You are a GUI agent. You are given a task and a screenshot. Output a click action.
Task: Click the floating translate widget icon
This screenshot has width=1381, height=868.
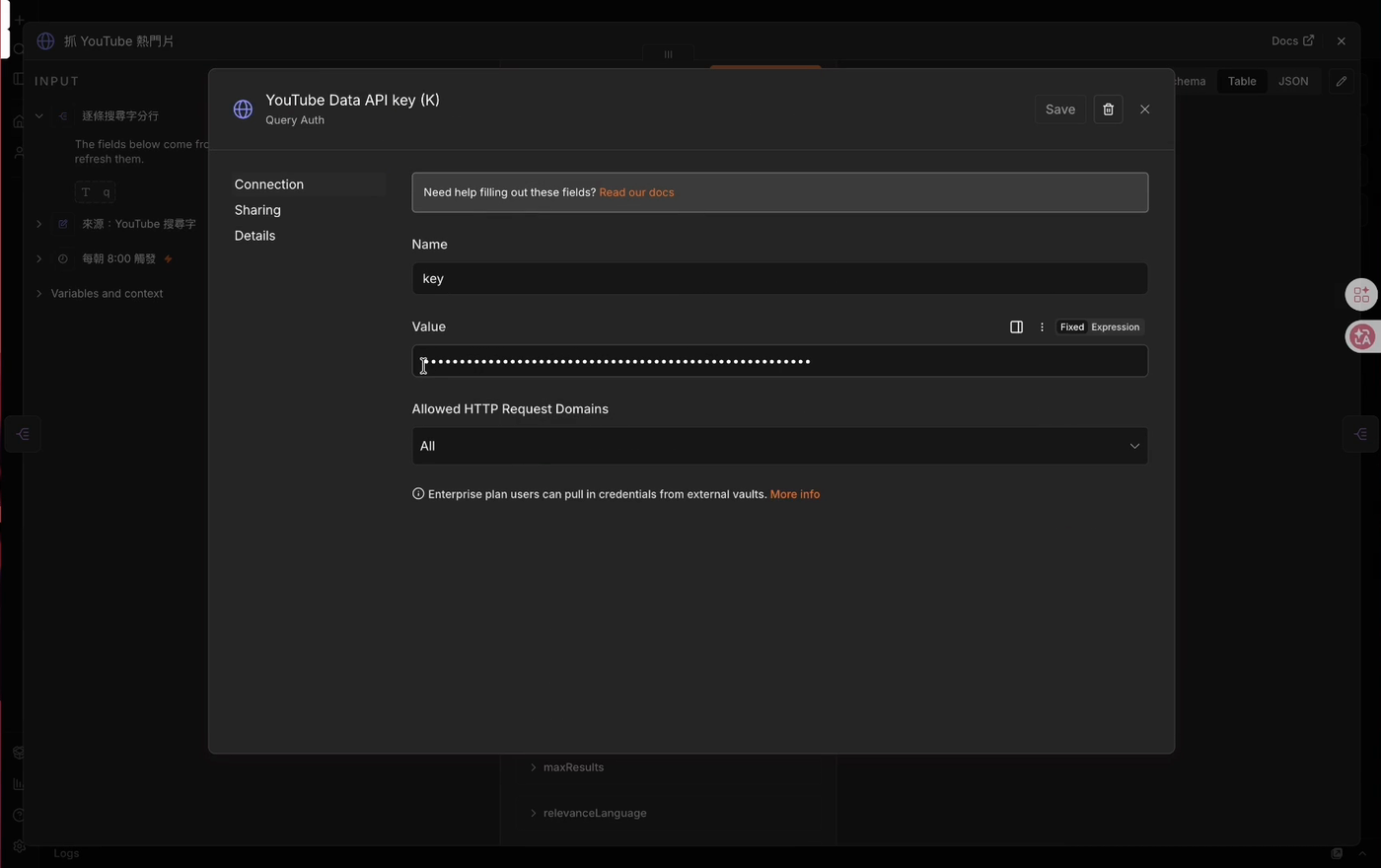1362,336
